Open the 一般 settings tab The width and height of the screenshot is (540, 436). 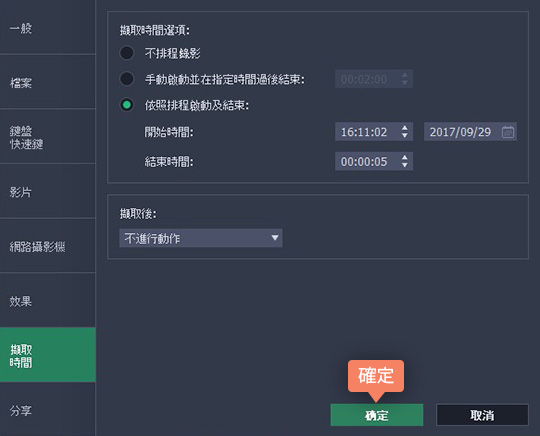pyautogui.click(x=48, y=27)
